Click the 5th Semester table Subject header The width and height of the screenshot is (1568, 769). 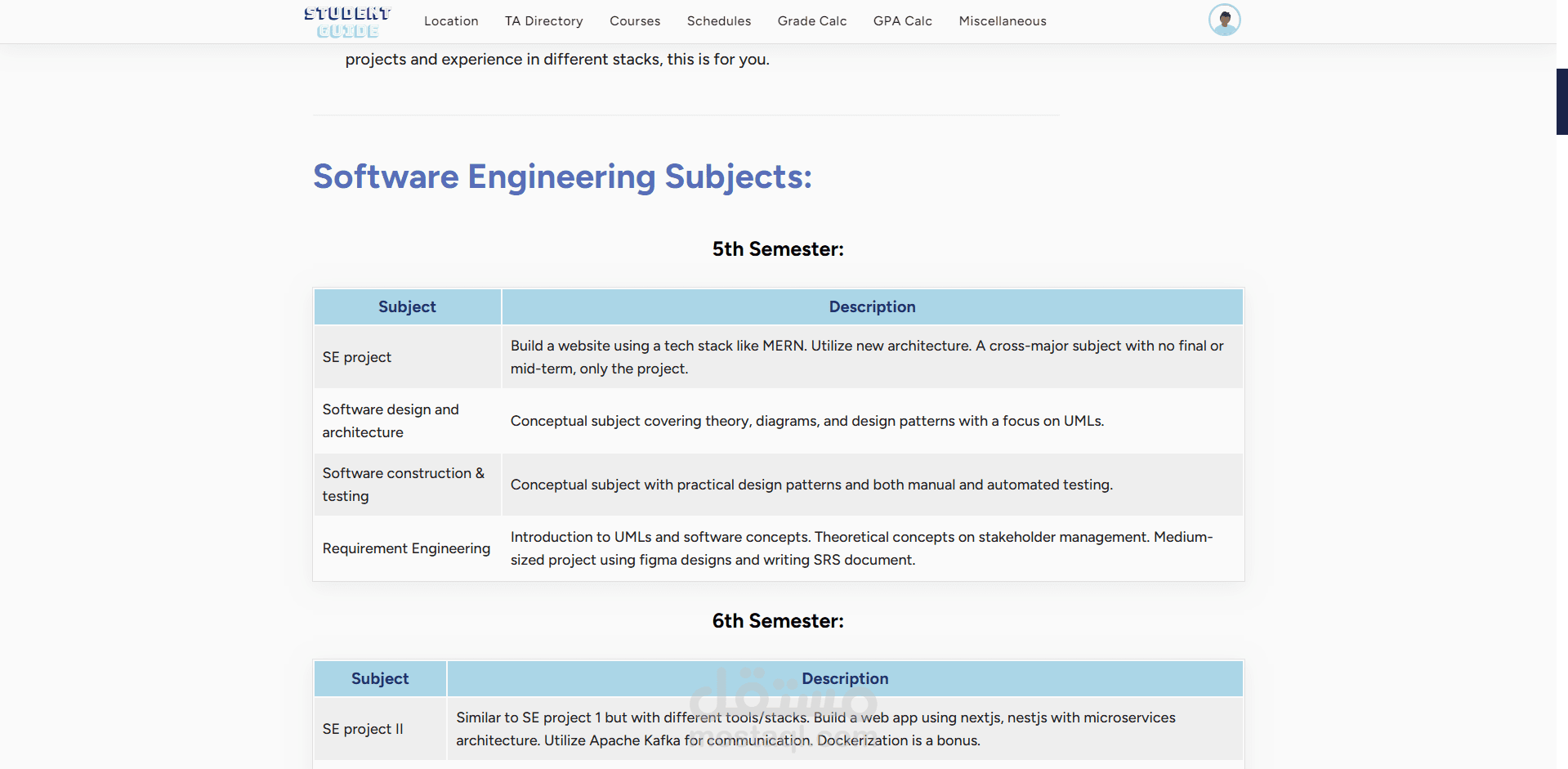click(x=408, y=306)
